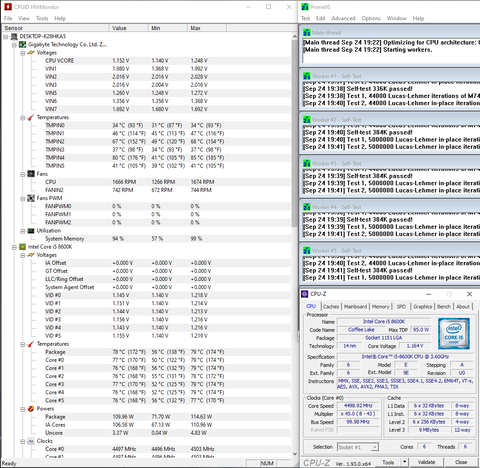
Task: Switch to the About tab in CPU-Z
Action: click(x=463, y=306)
